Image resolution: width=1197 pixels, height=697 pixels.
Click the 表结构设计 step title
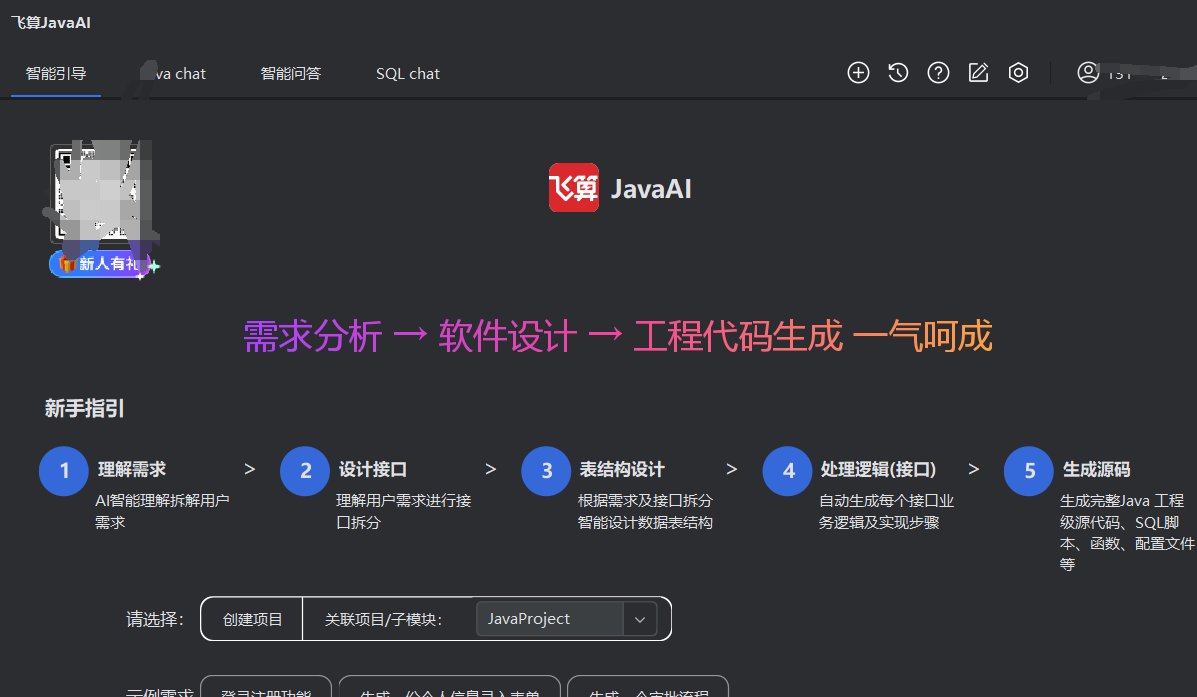pyautogui.click(x=621, y=470)
